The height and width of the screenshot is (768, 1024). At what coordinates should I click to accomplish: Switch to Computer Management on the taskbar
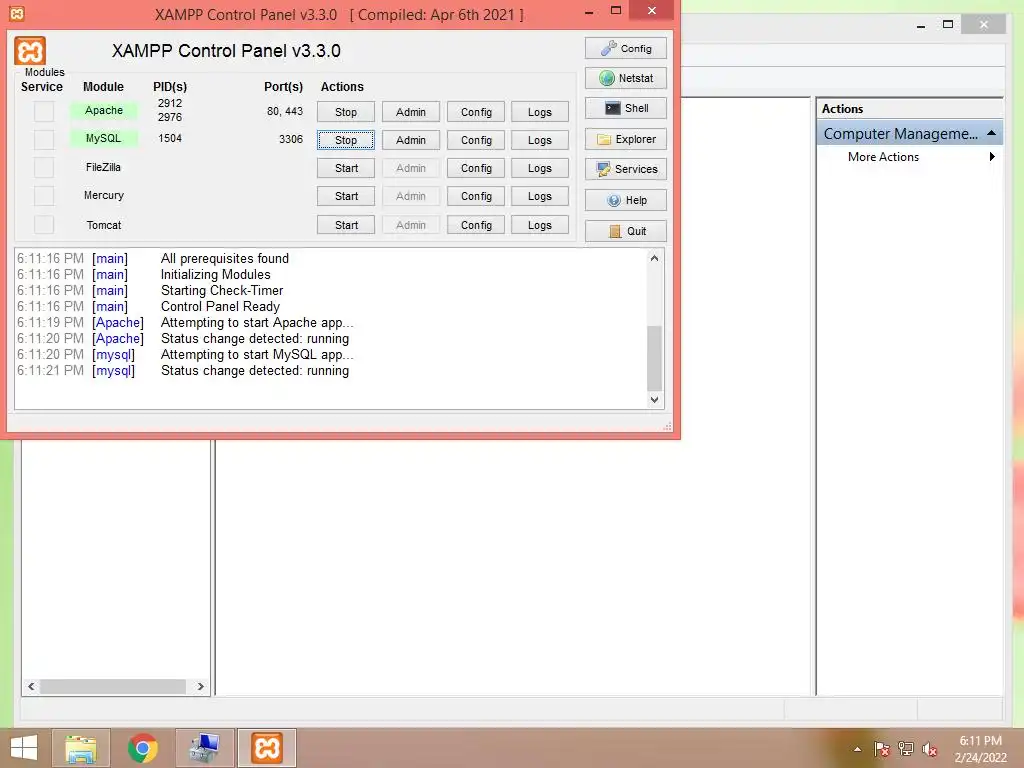tap(204, 748)
